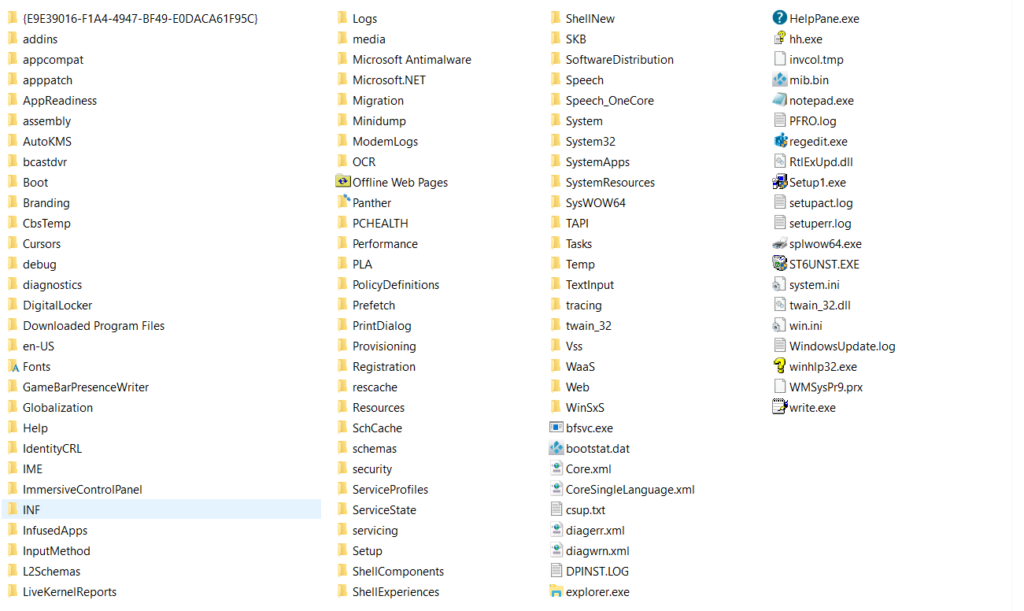
Task: Click the Downloaded Program Files folder
Action: click(86, 325)
